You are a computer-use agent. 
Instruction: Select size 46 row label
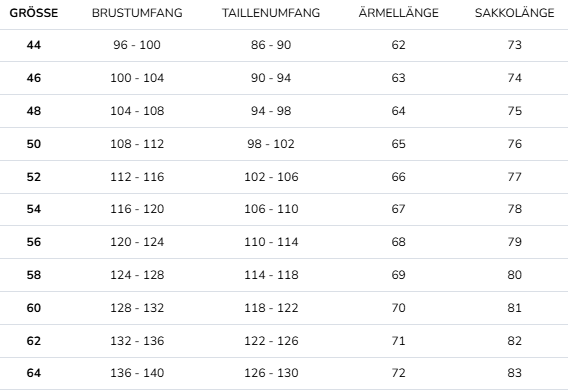pyautogui.click(x=34, y=78)
